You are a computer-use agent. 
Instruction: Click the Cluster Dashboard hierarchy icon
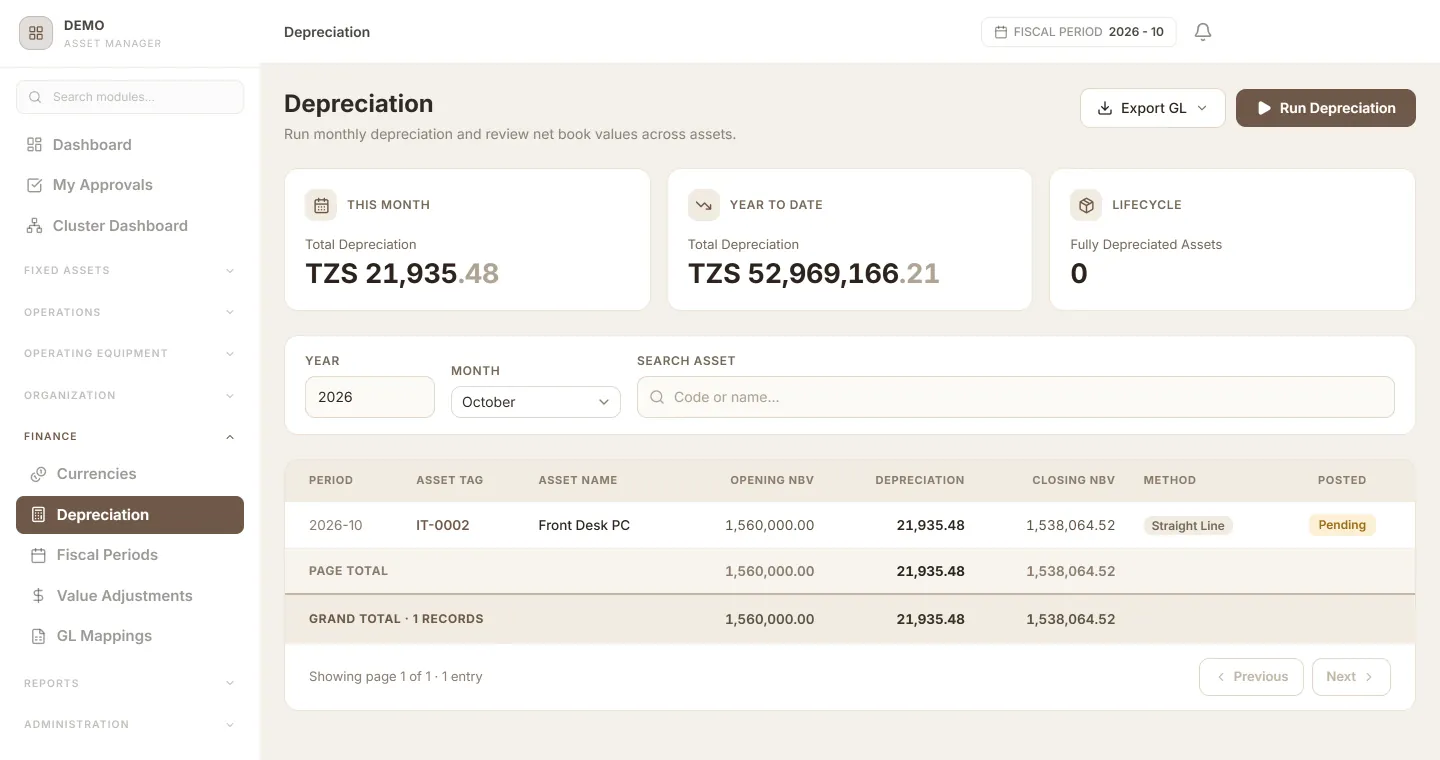35,226
